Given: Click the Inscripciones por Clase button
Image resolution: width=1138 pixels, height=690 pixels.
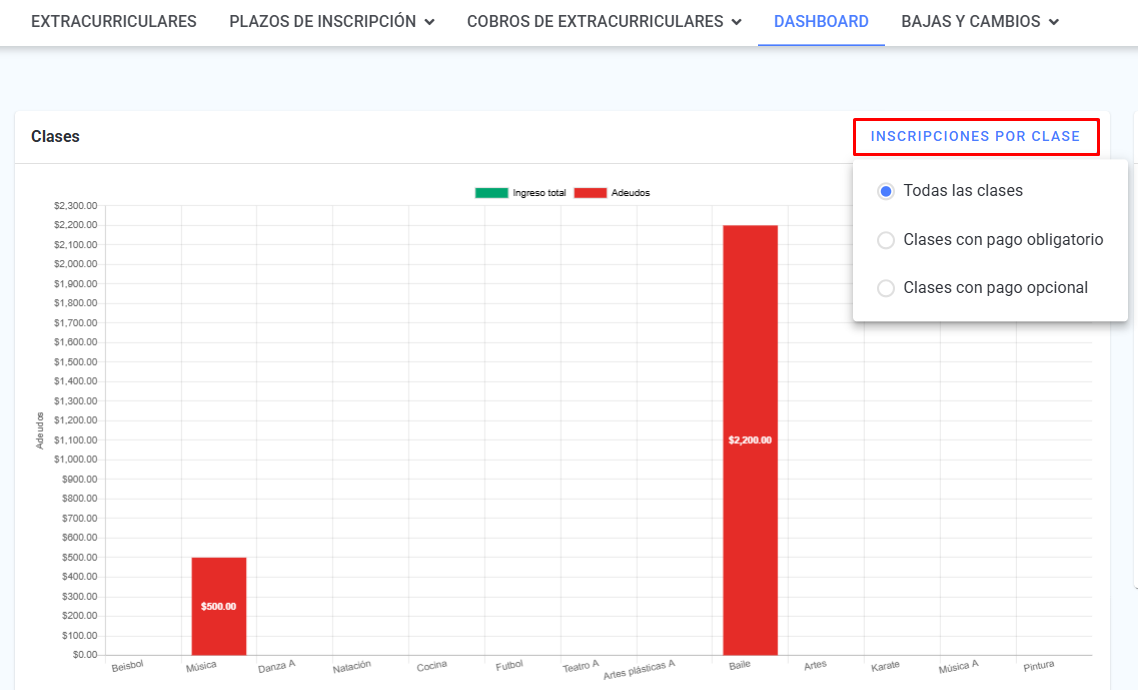Looking at the screenshot, I should [x=975, y=136].
